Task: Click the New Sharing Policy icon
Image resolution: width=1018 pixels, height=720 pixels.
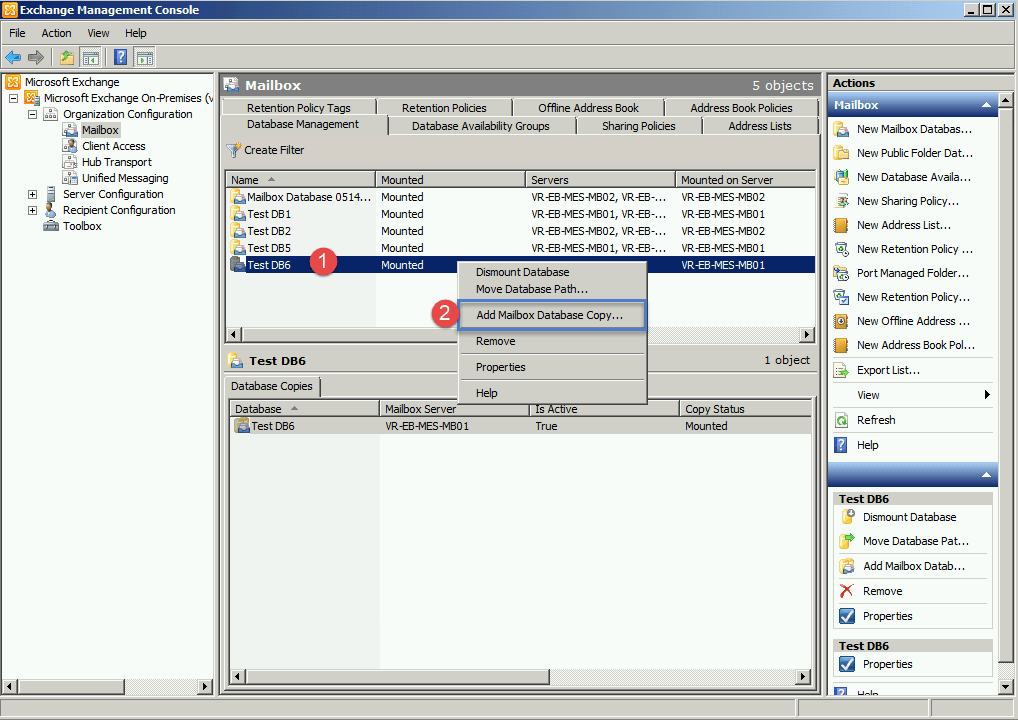Action: pyautogui.click(x=841, y=201)
